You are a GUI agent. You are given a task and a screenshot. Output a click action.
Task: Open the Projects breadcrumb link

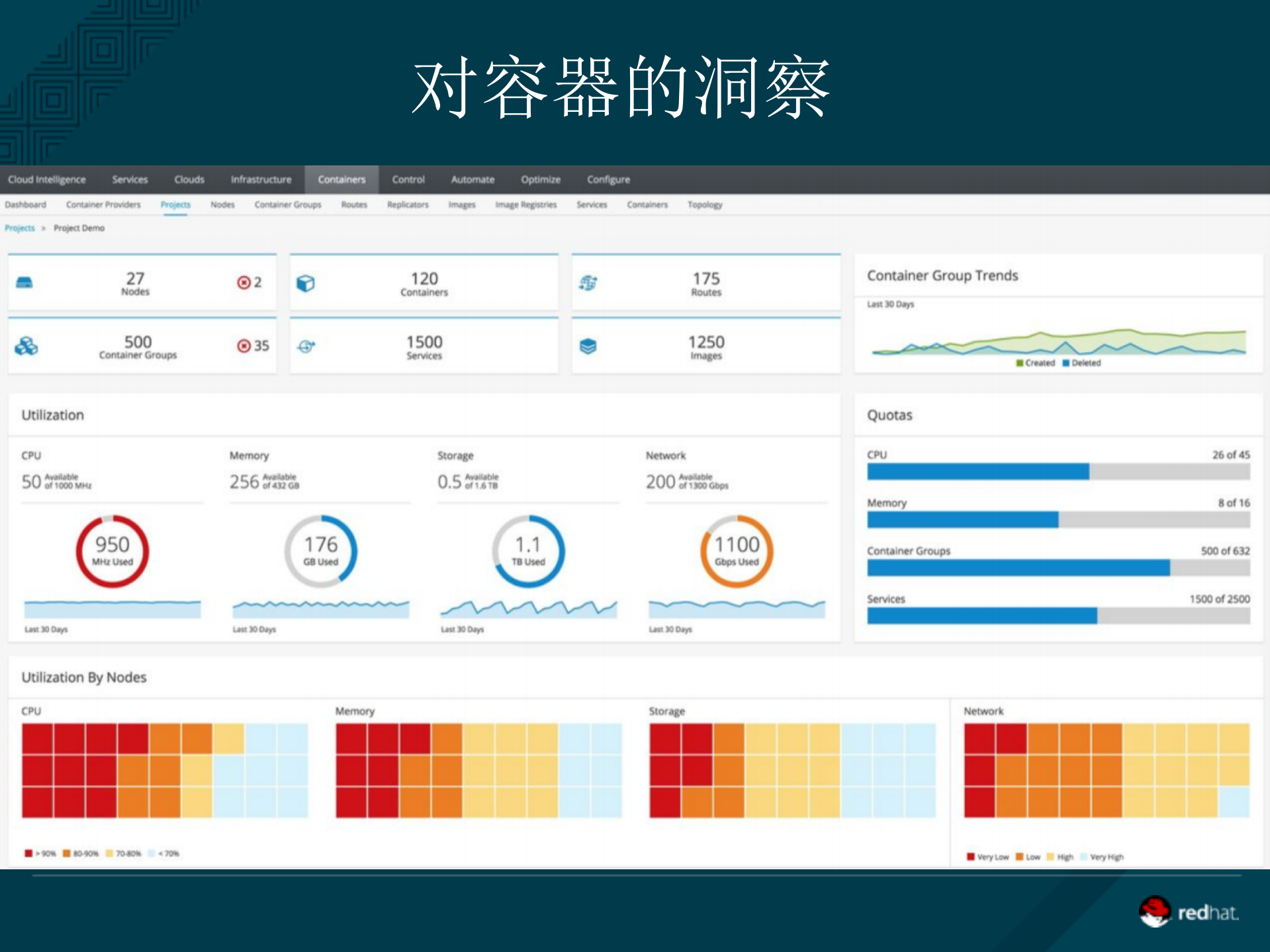19,228
